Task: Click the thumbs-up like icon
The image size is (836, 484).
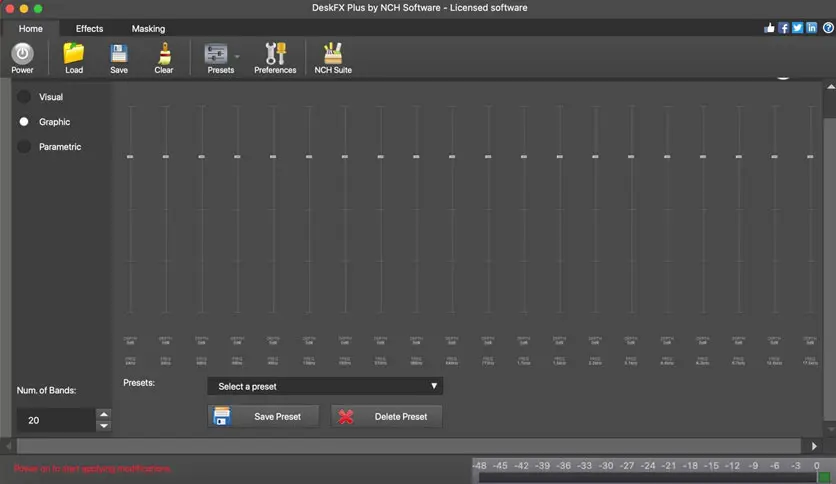Action: (769, 28)
